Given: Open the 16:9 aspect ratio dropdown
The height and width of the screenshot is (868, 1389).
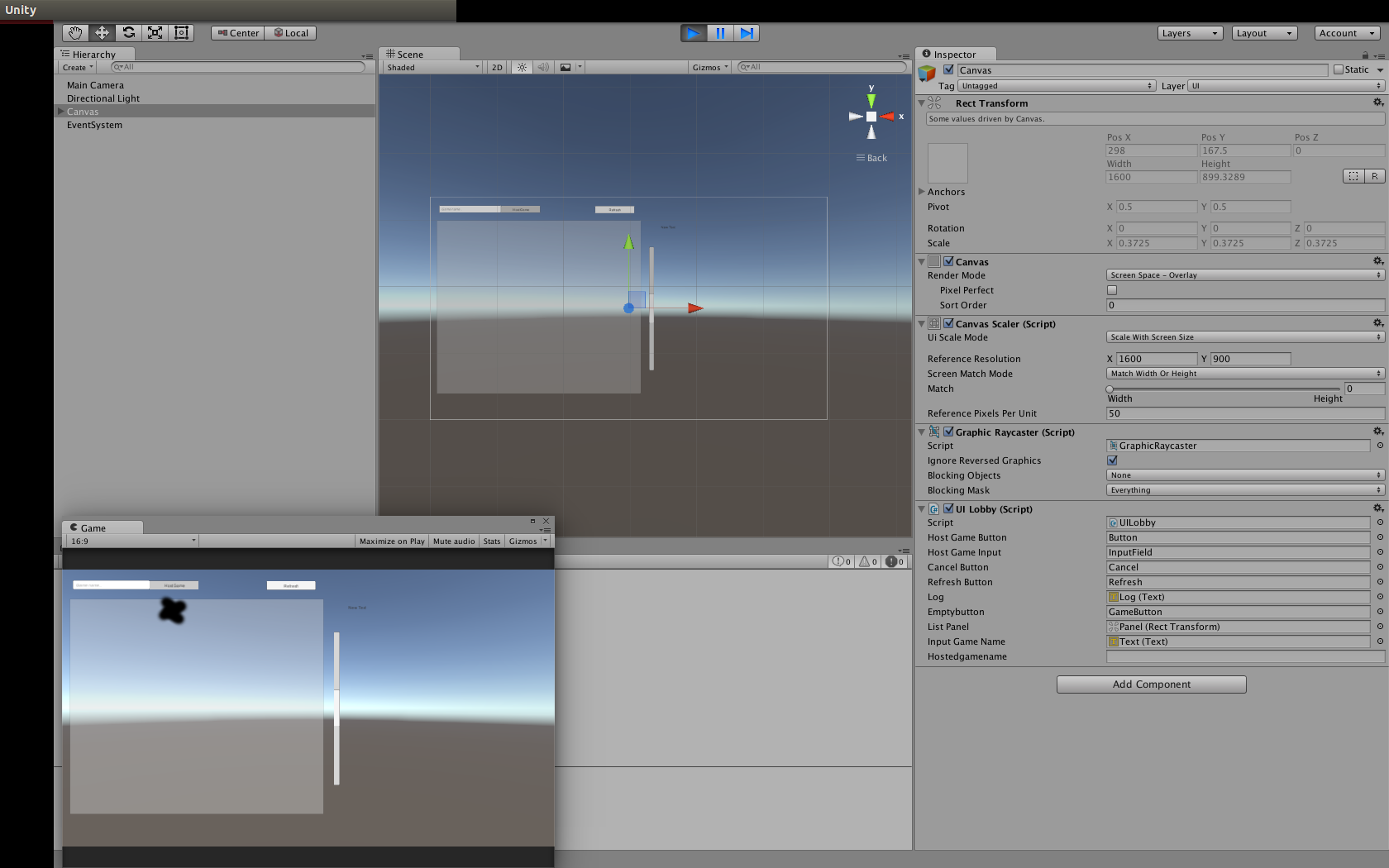Looking at the screenshot, I should coord(132,541).
